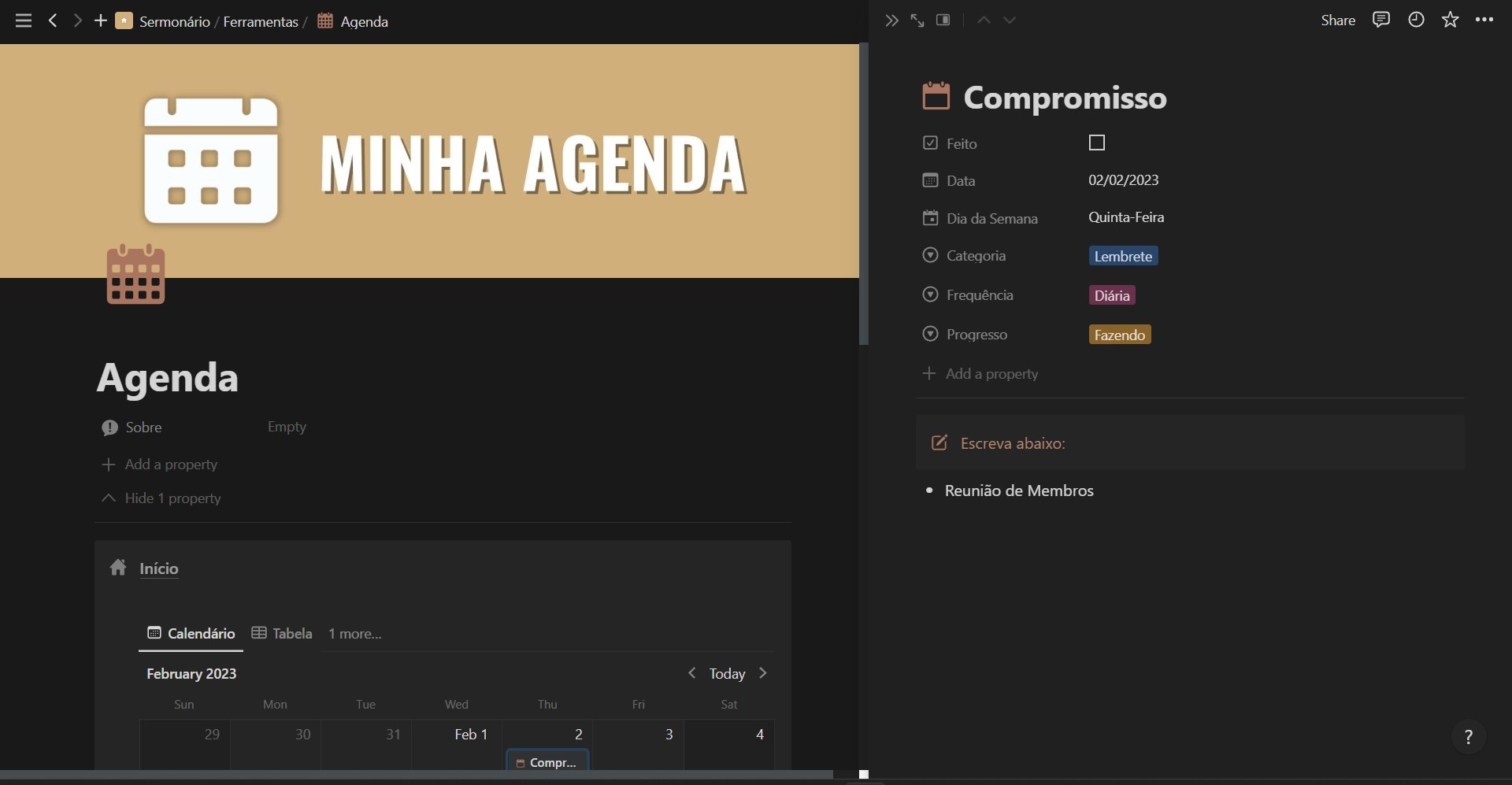Image resolution: width=1512 pixels, height=785 pixels.
Task: Switch peek mode layout icon
Action: tap(943, 20)
